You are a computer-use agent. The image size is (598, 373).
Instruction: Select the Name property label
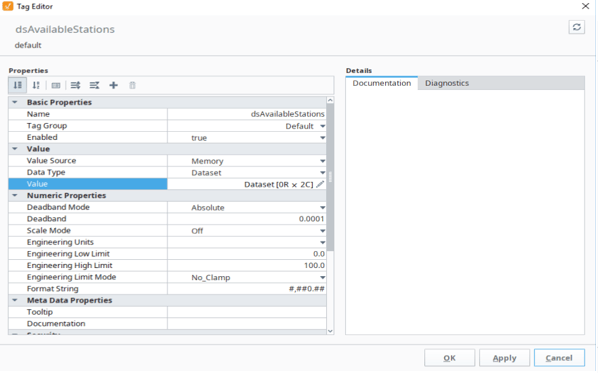(38, 114)
